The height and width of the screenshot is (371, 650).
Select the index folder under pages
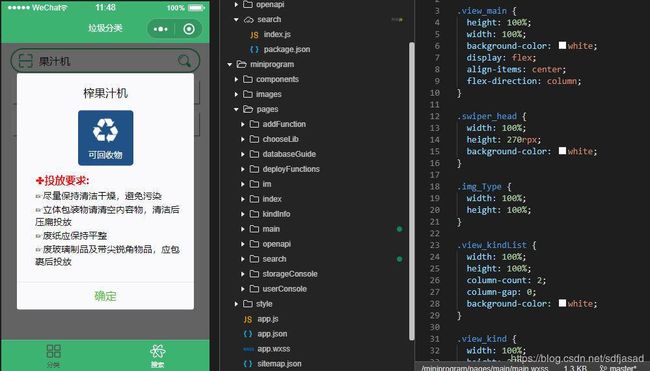point(272,199)
